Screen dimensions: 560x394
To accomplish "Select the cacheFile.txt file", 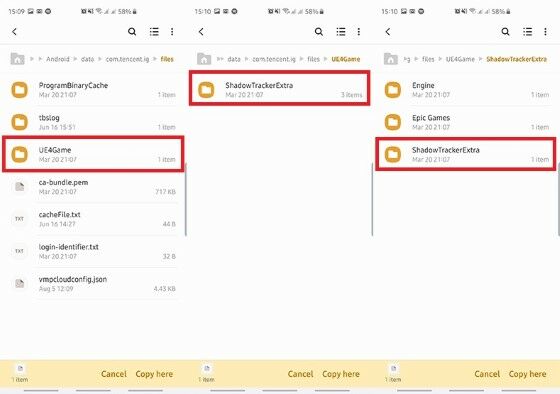I will tap(93, 219).
